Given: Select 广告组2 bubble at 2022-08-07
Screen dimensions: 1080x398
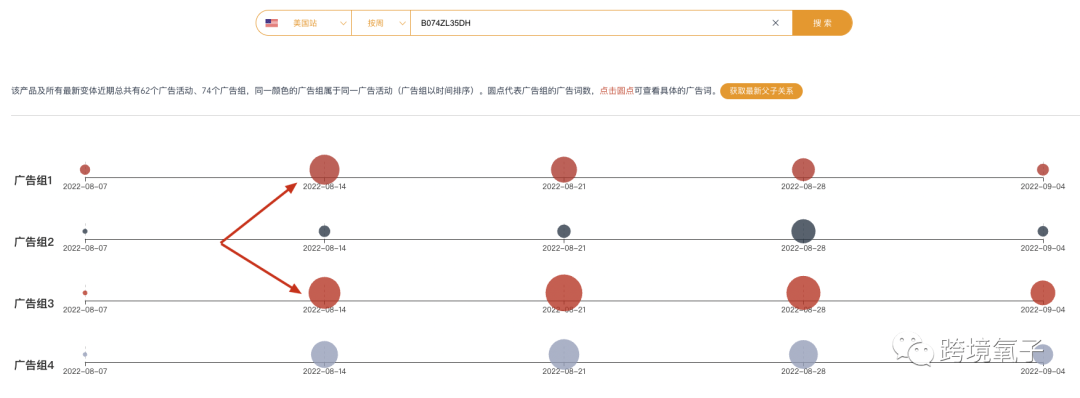Looking at the screenshot, I should (x=85, y=231).
